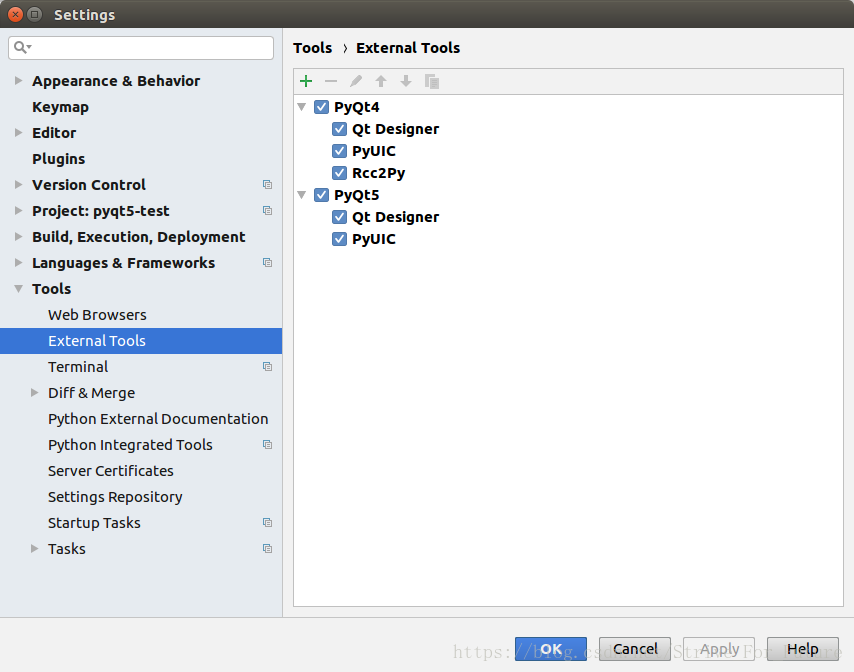This screenshot has height=672, width=854.
Task: Click the remove tool minus icon
Action: click(331, 82)
